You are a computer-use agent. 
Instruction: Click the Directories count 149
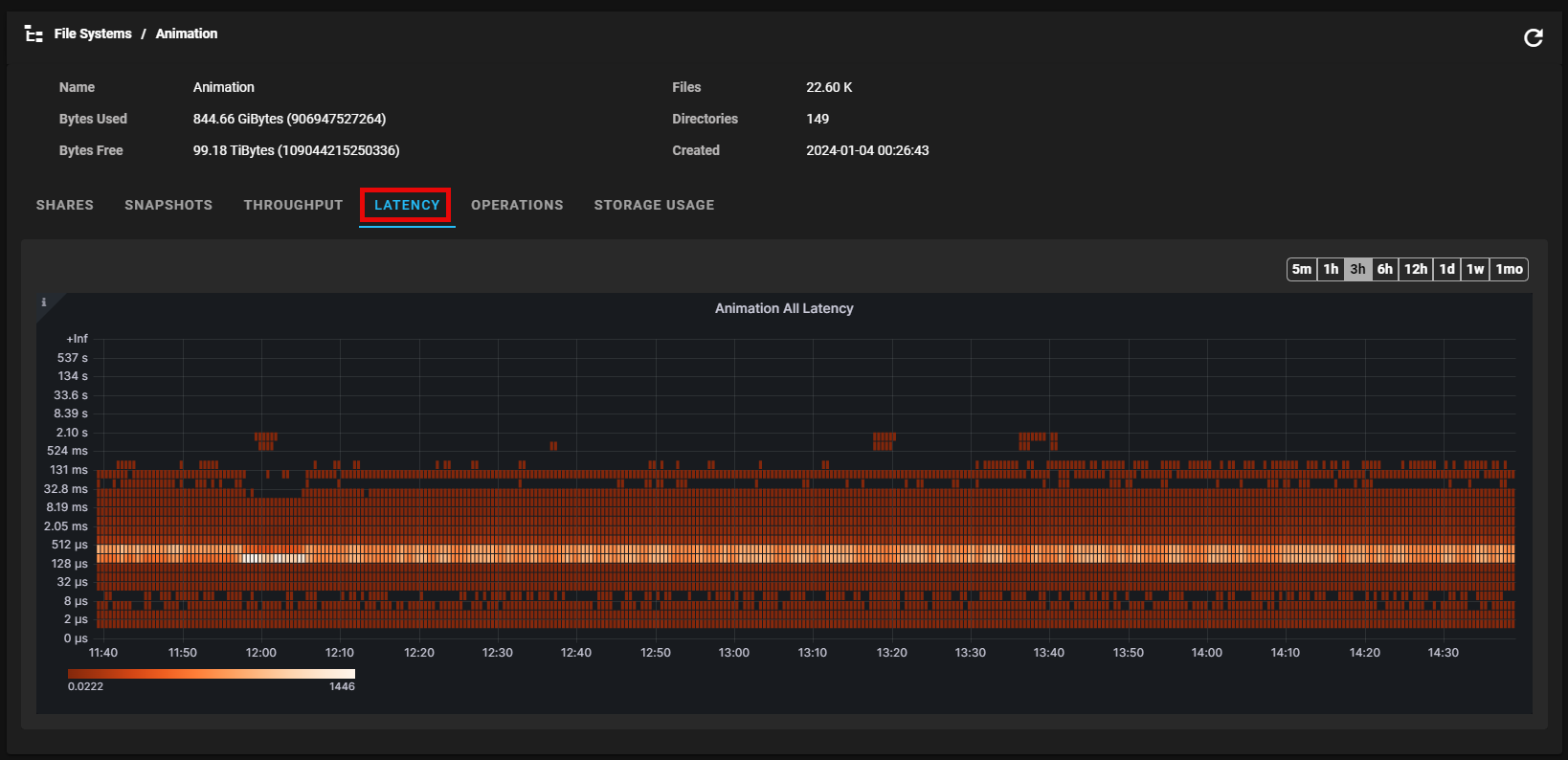[818, 119]
